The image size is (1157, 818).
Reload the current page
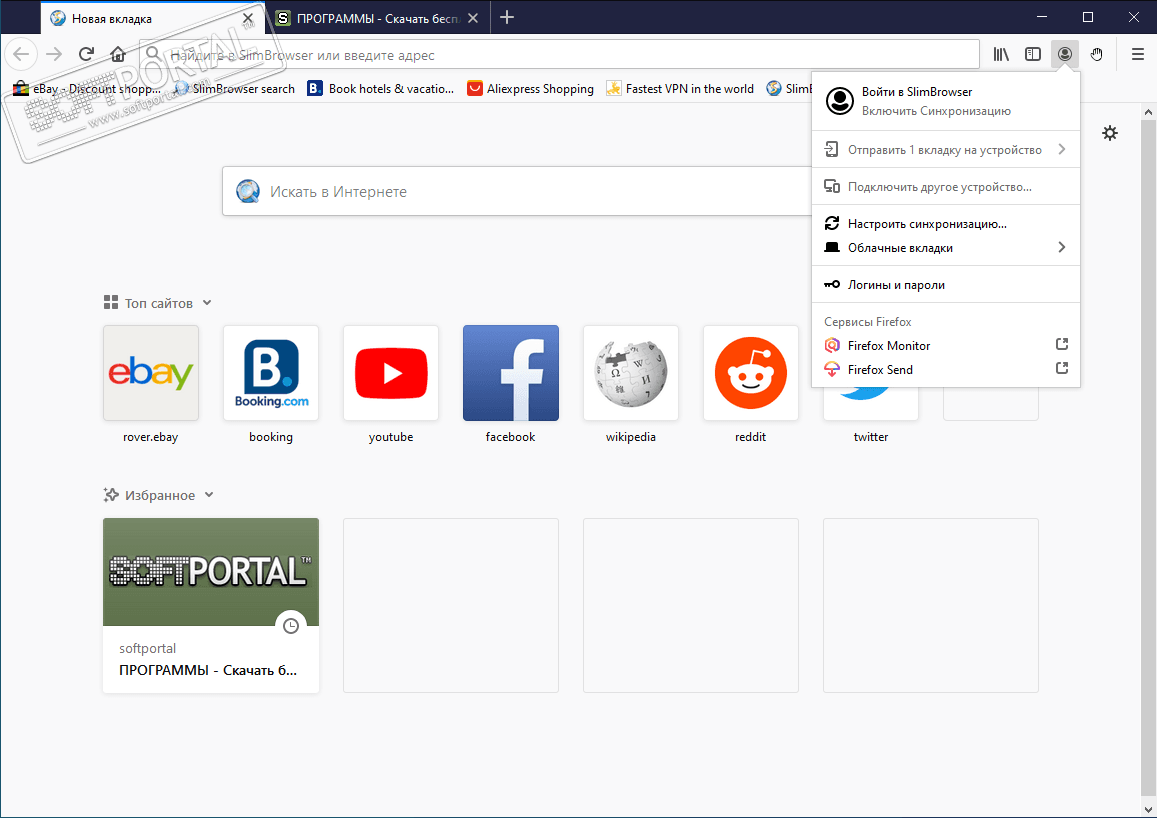[x=86, y=54]
